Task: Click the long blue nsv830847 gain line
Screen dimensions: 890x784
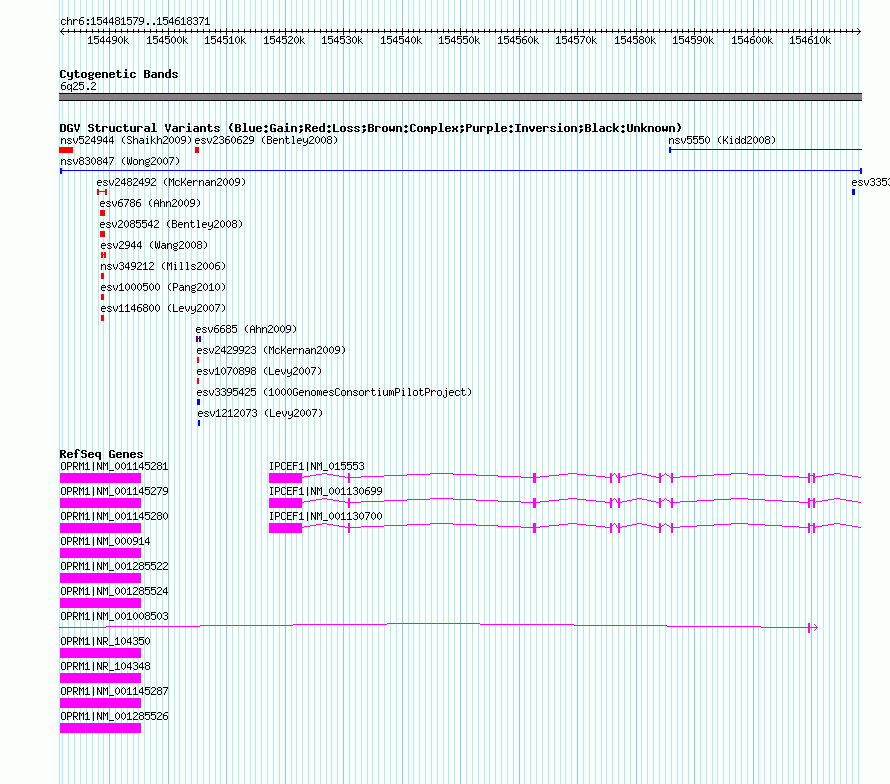Action: coord(461,170)
